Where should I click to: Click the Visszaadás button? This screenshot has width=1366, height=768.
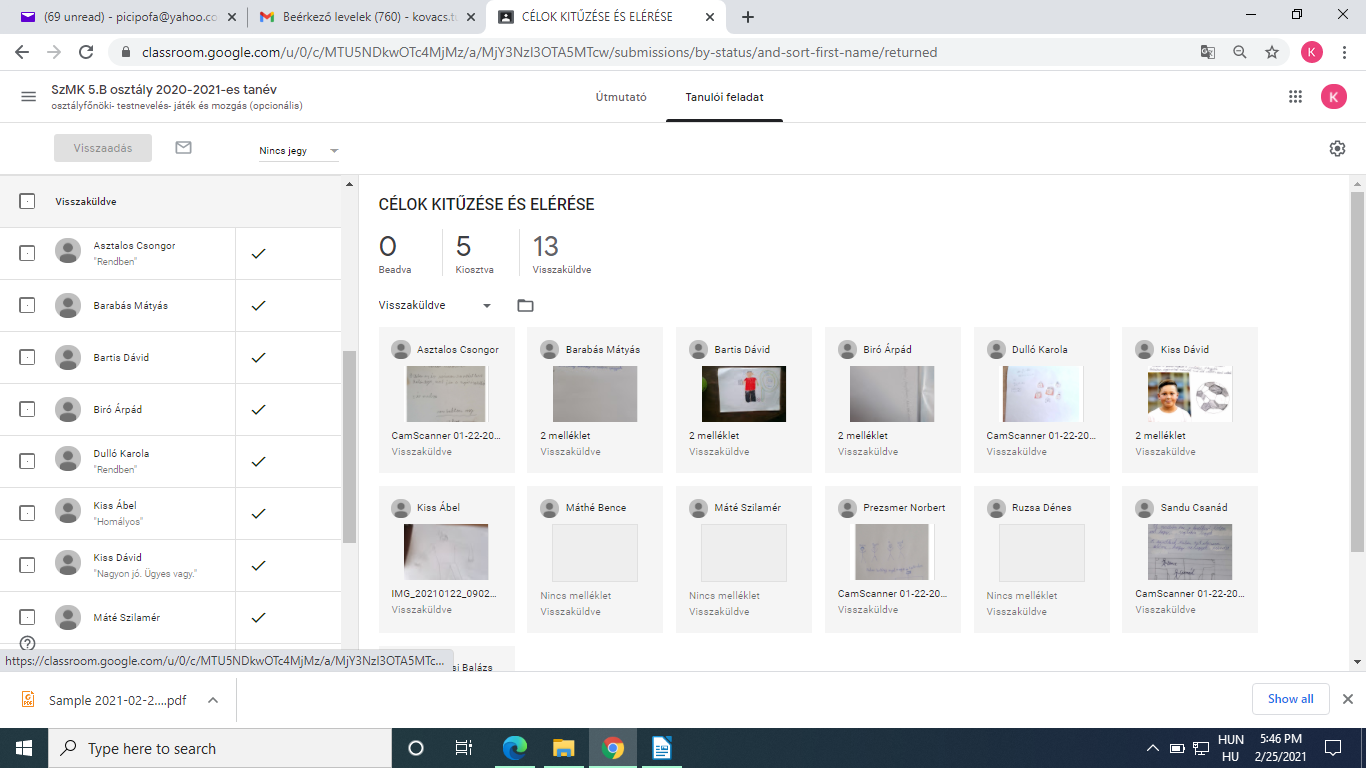(103, 148)
